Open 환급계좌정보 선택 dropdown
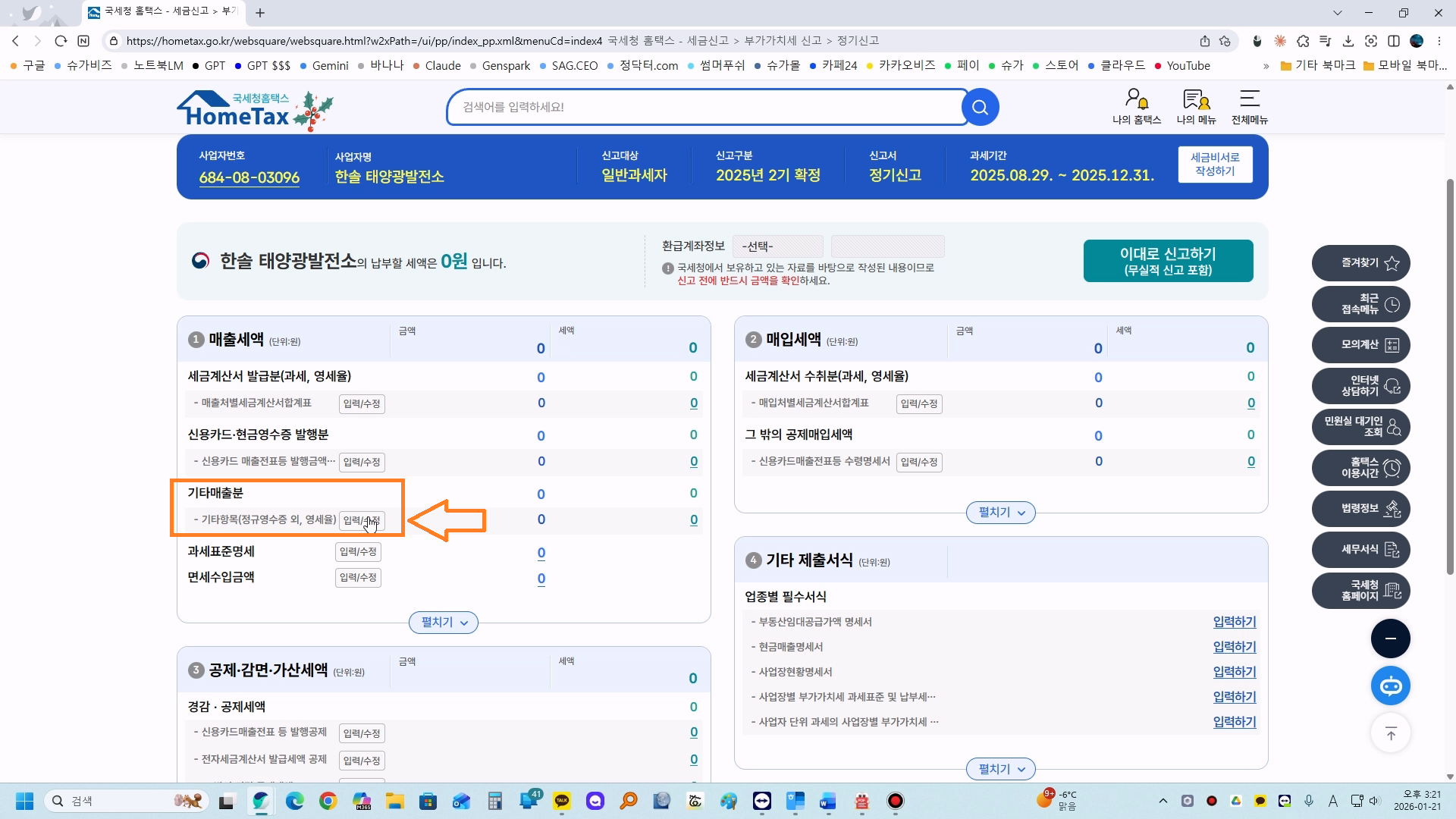Viewport: 1456px width, 819px height. coord(778,246)
